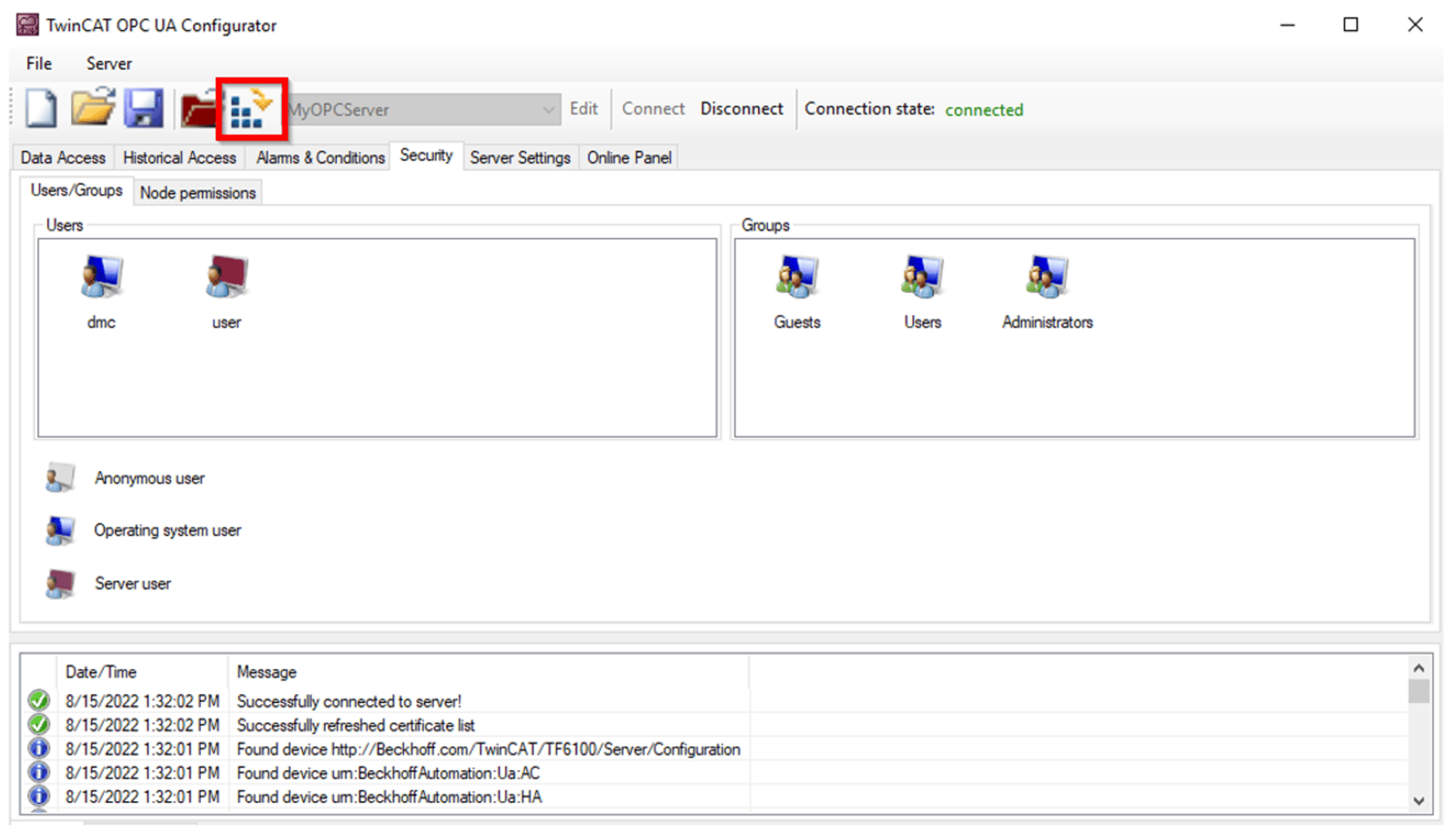The height and width of the screenshot is (834, 1456).
Task: Open the Server Settings tab
Action: coord(520,157)
